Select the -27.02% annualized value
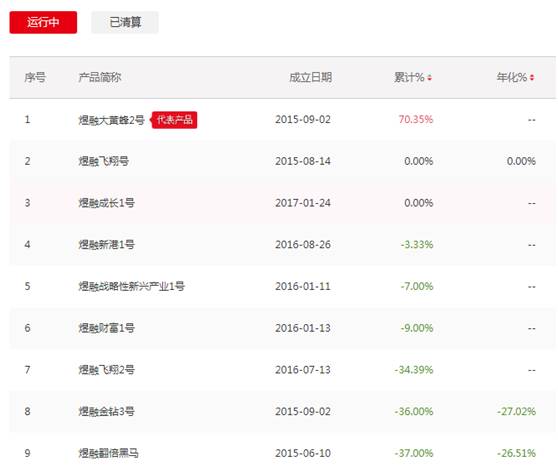Screen dimensions: 558x468 pyautogui.click(x=516, y=412)
